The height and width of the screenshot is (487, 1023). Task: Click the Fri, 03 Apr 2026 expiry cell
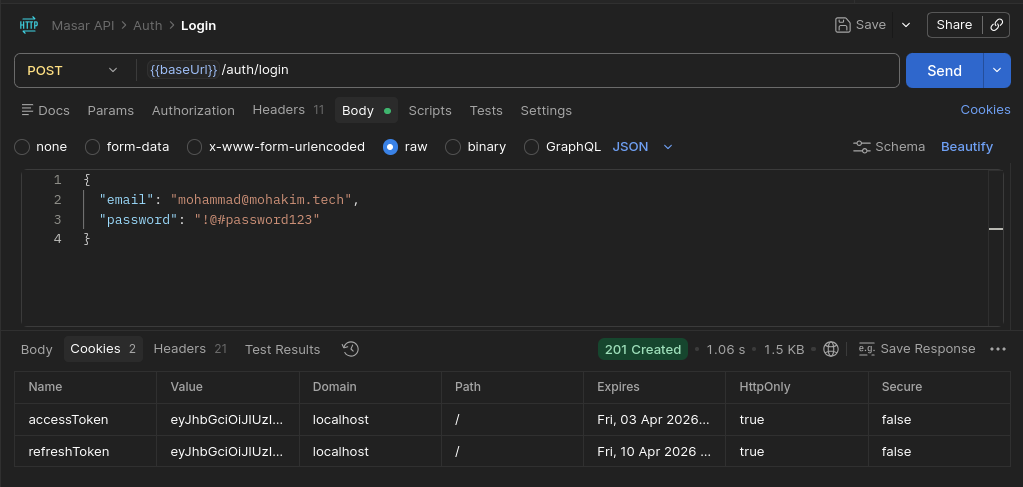click(654, 420)
